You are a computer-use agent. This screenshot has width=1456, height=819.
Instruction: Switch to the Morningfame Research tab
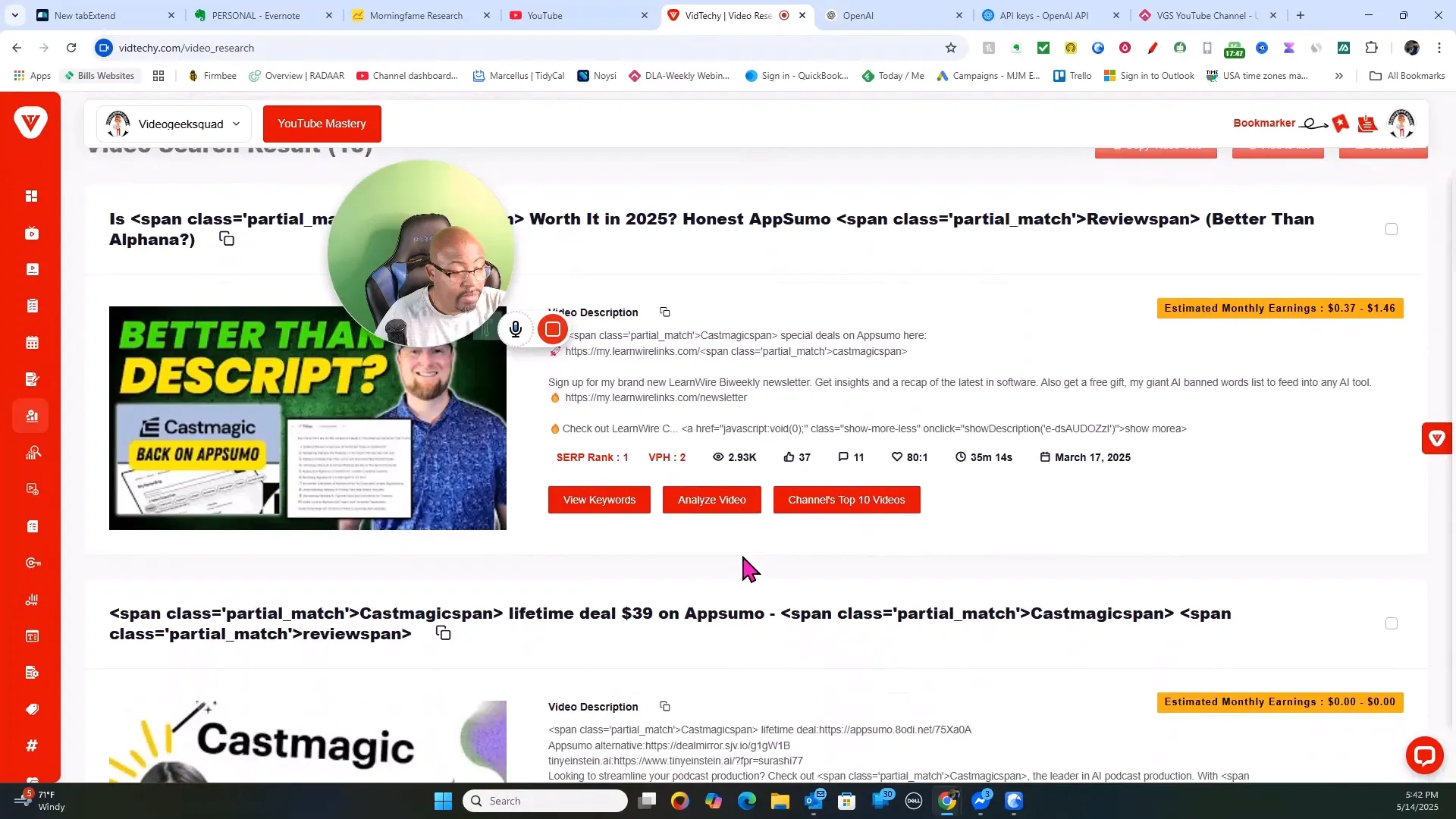click(420, 15)
